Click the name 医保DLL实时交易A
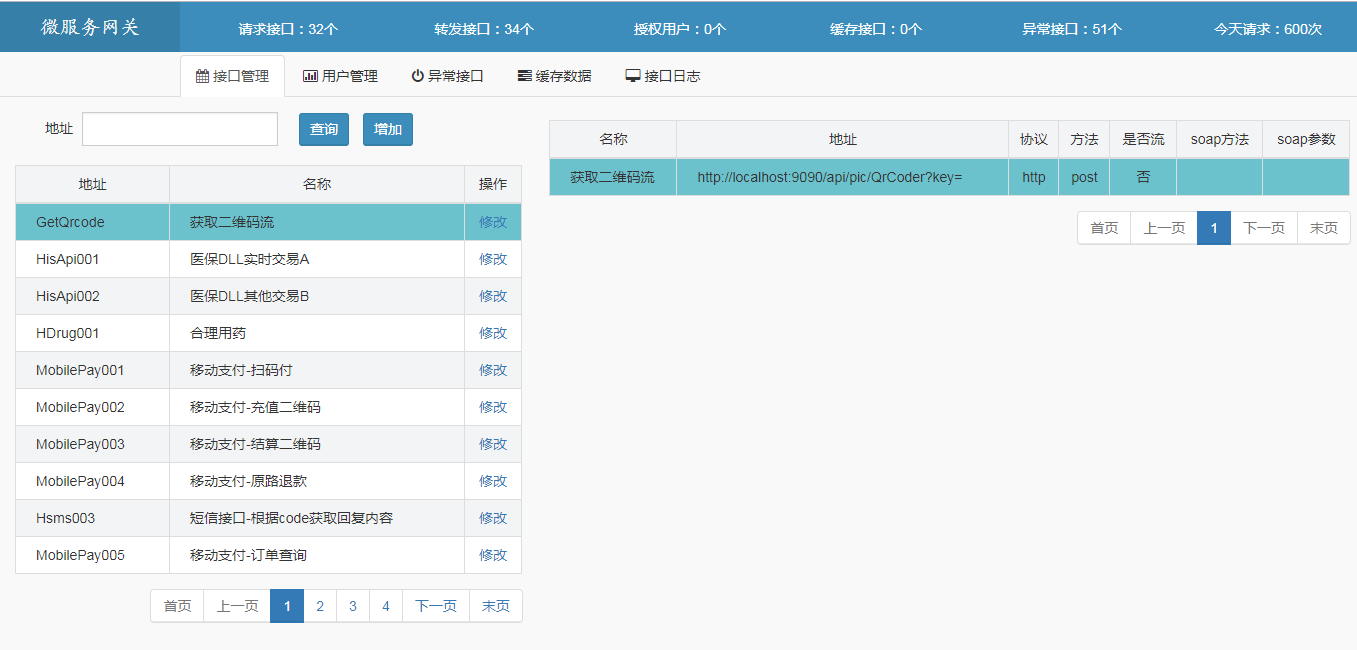 [x=250, y=259]
